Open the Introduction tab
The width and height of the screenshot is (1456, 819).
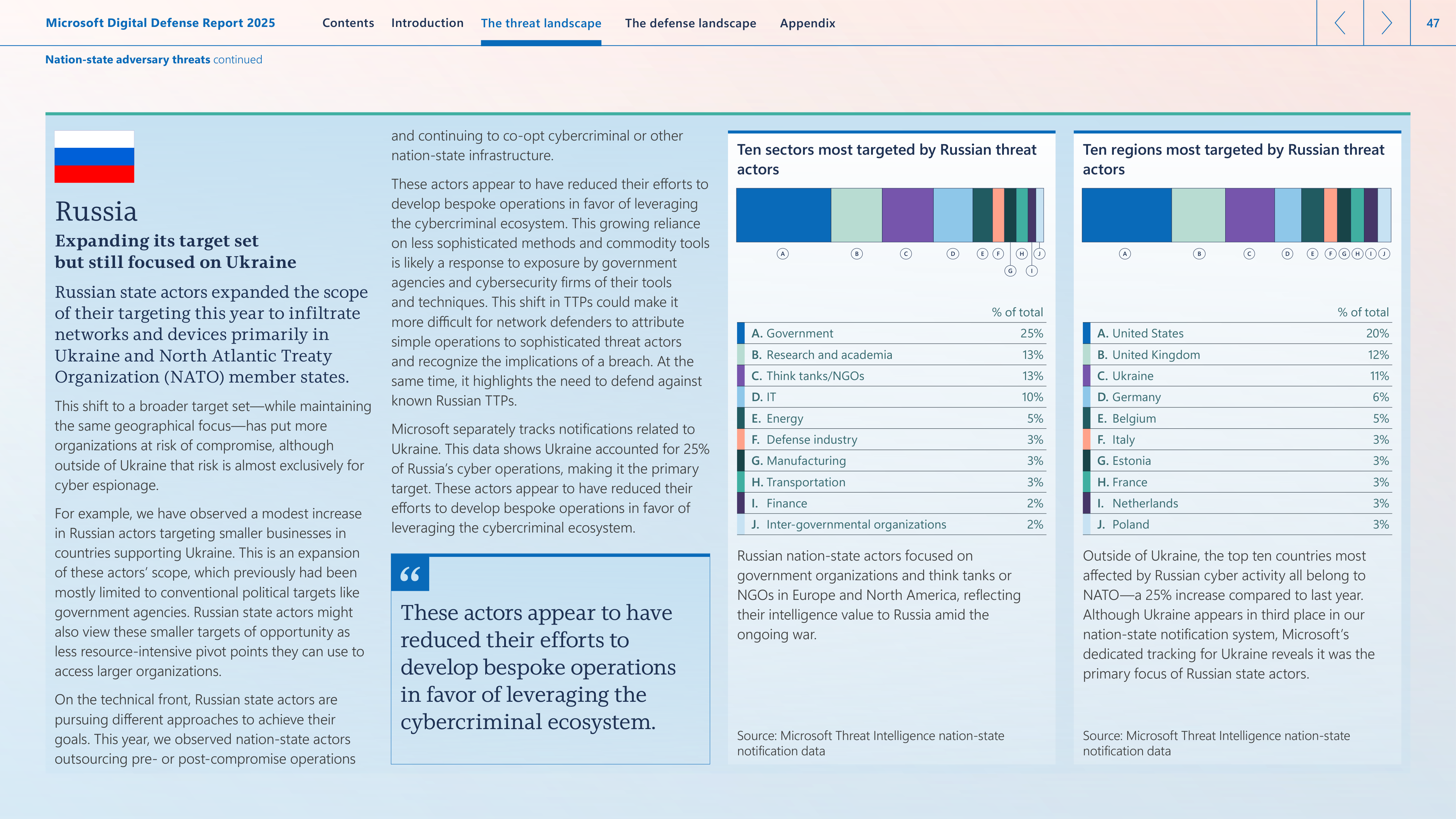(427, 23)
